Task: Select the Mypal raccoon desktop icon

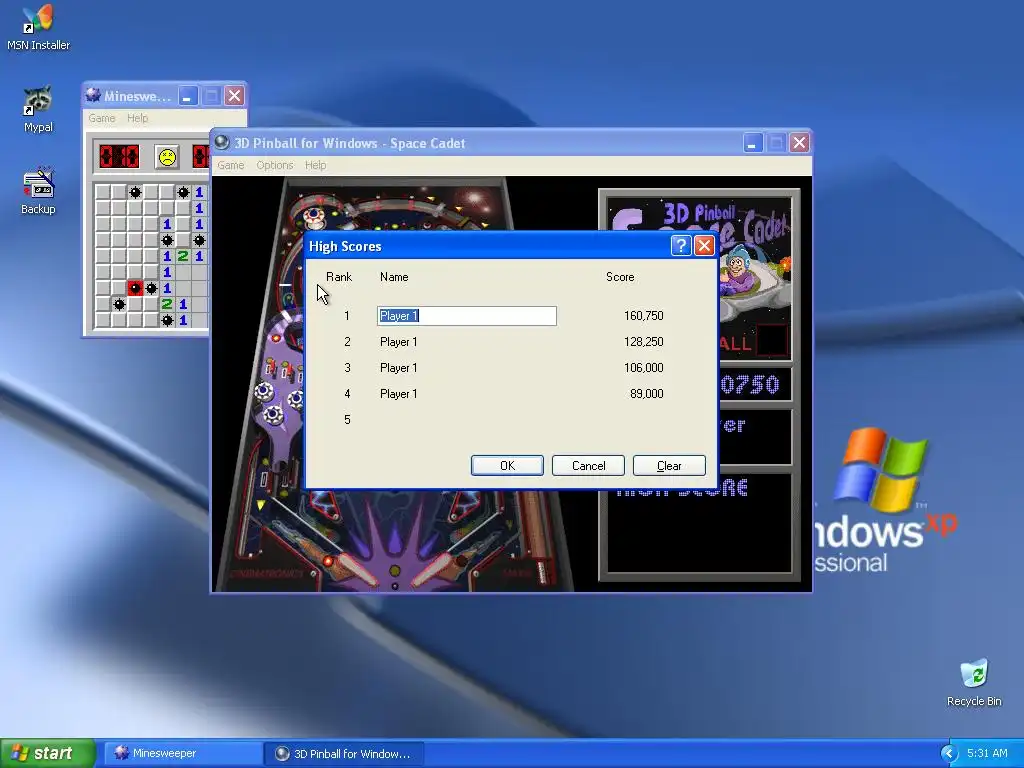Action: (38, 108)
